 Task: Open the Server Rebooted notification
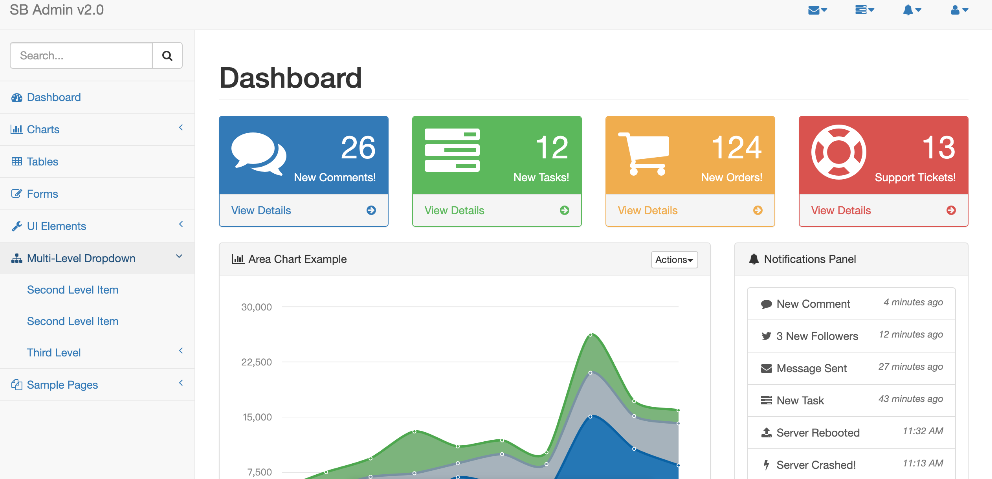click(x=852, y=433)
